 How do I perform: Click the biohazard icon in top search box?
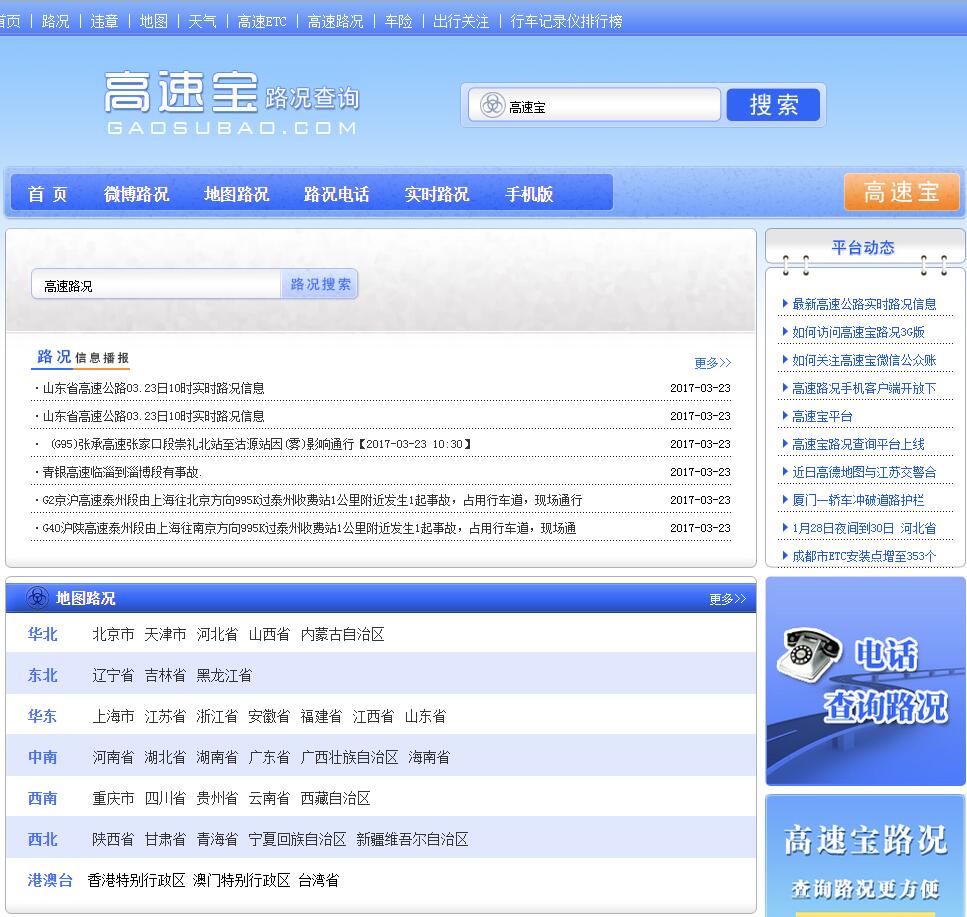pyautogui.click(x=492, y=105)
